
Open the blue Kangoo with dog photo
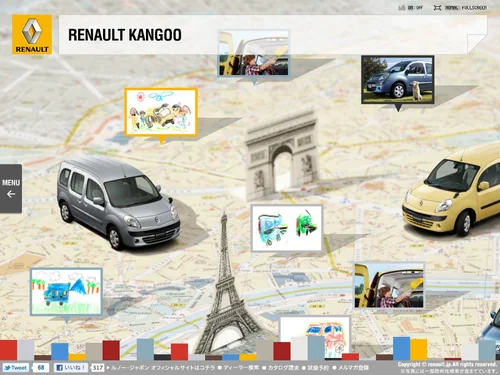pyautogui.click(x=398, y=80)
